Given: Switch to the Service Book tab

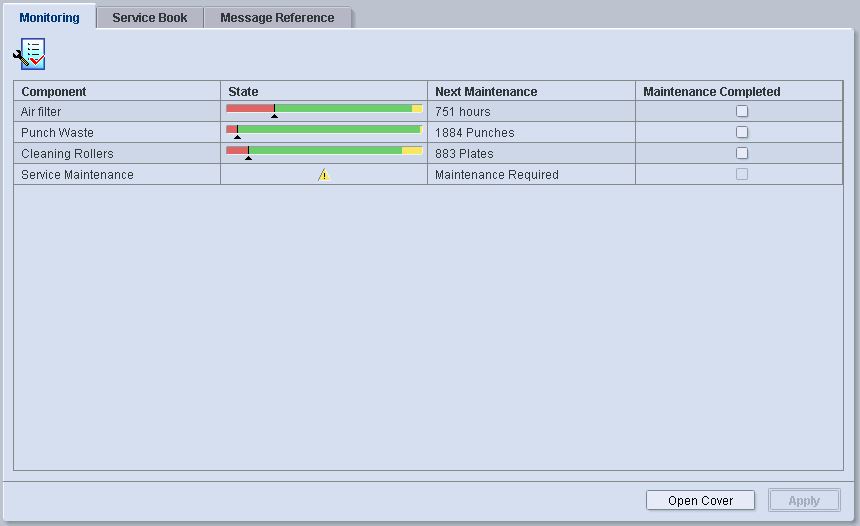Looking at the screenshot, I should point(149,18).
